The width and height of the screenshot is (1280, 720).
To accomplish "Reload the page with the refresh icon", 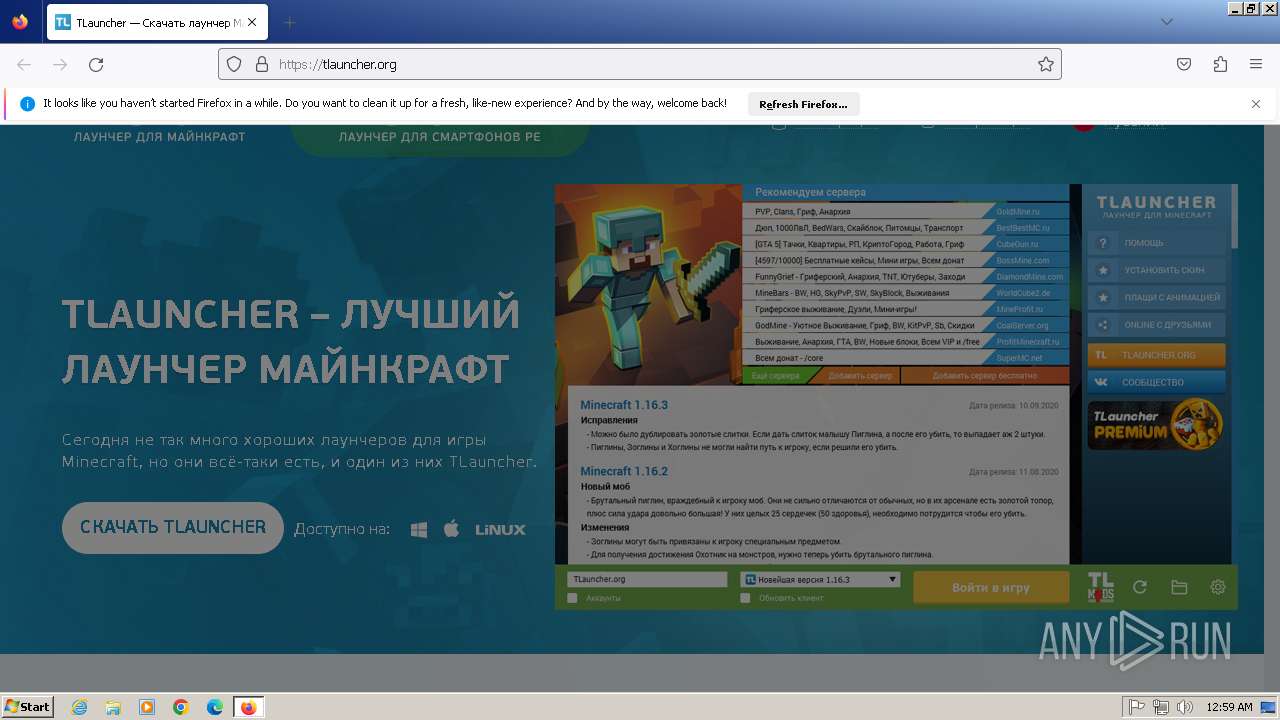I will 96,64.
